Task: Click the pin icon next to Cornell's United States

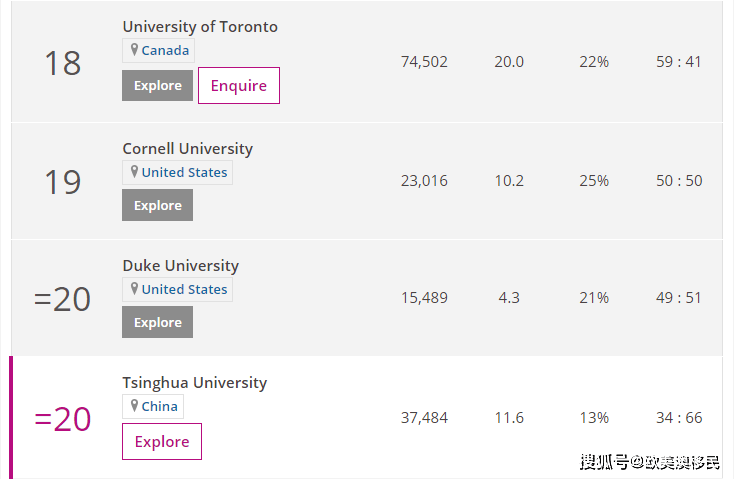Action: click(134, 171)
